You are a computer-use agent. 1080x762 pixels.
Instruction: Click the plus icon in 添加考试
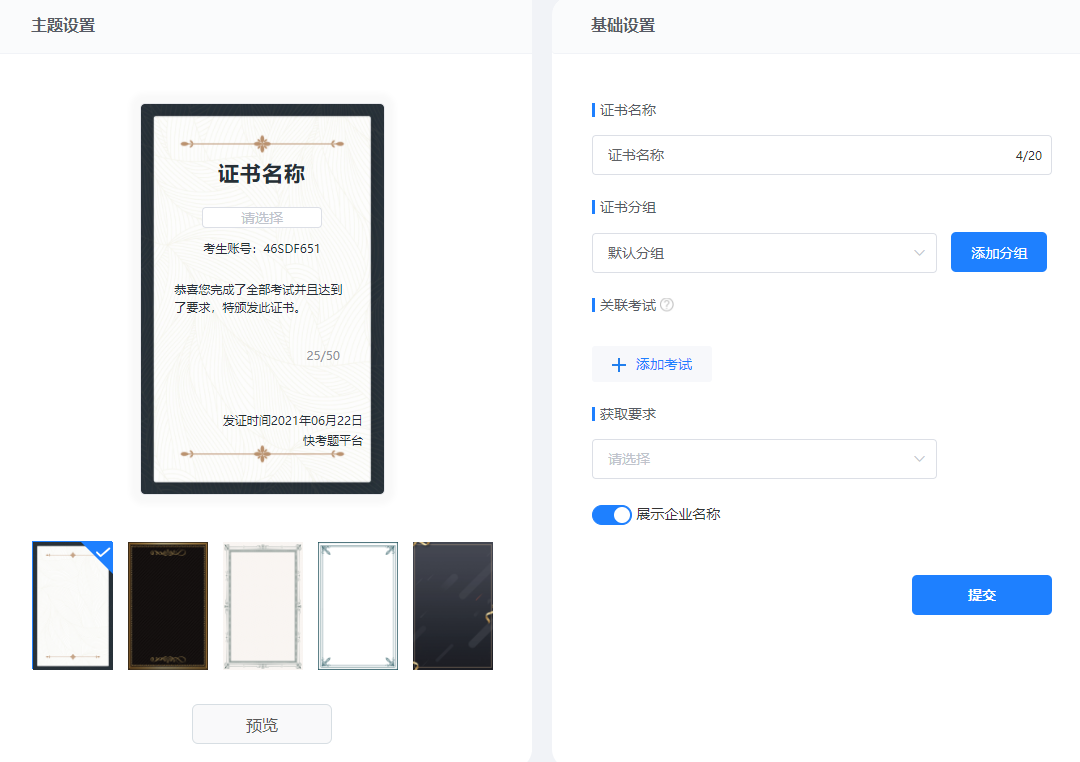pos(618,365)
